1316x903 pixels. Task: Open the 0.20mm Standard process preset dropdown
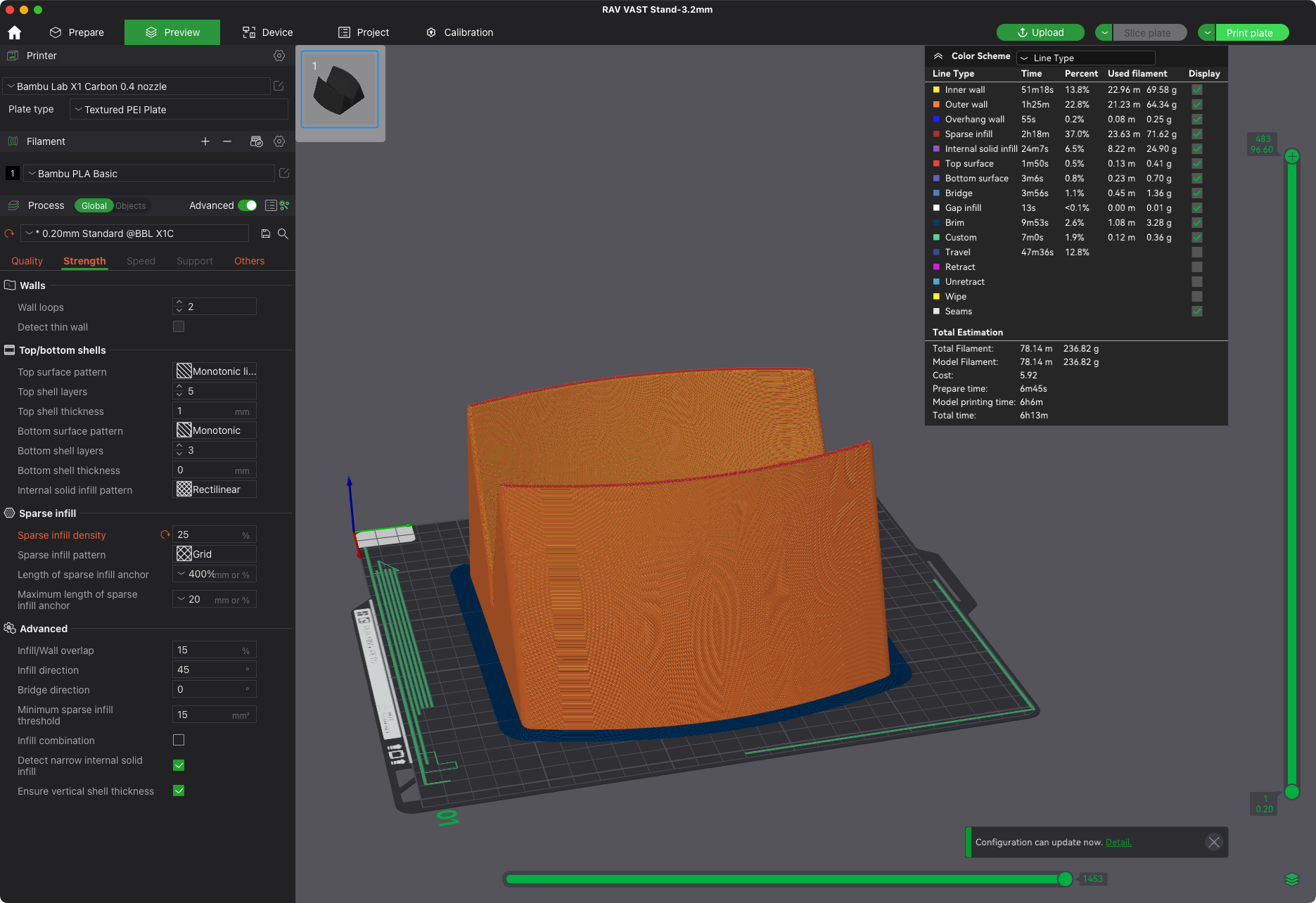[135, 233]
